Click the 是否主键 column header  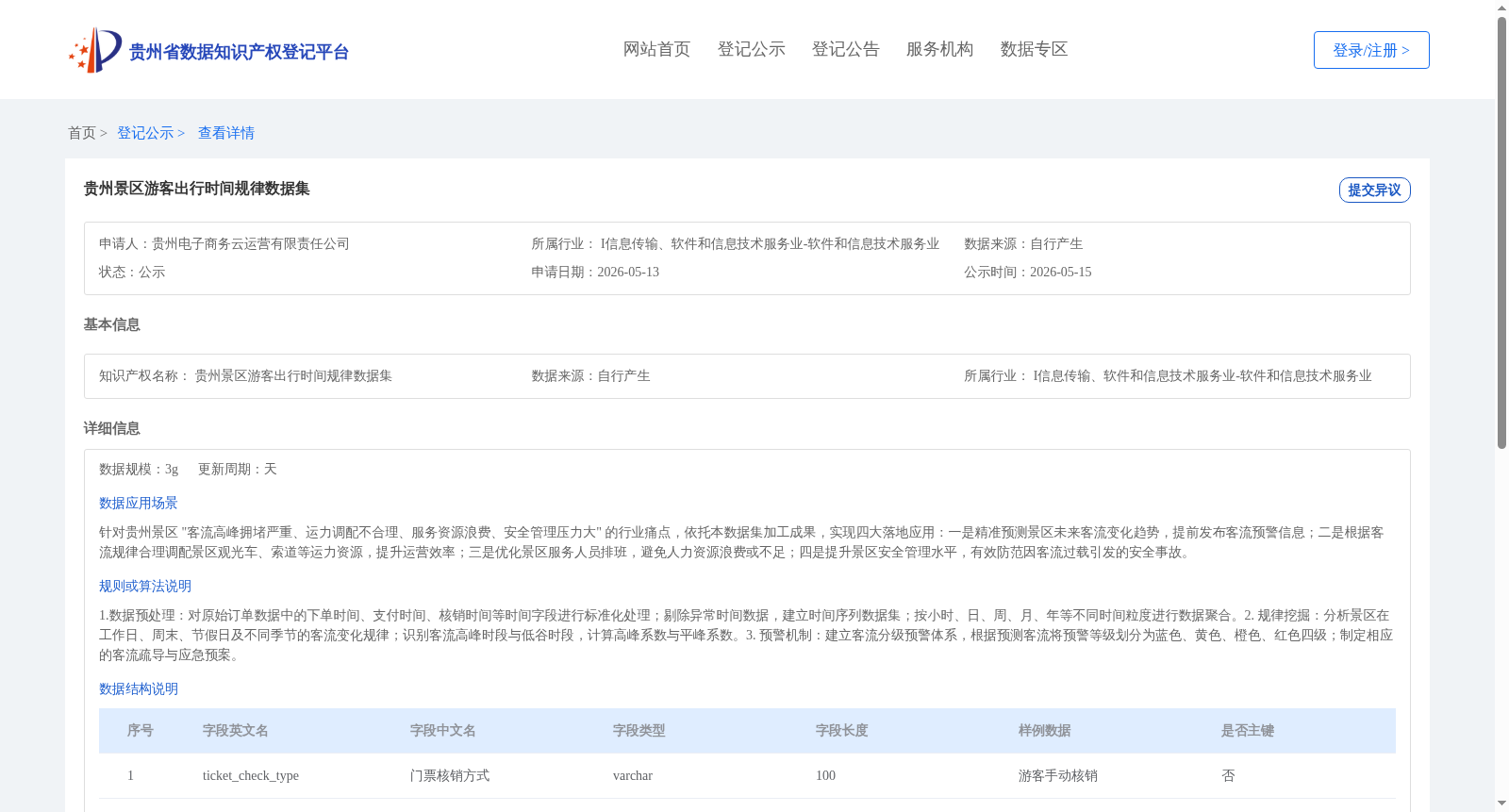pos(1248,730)
